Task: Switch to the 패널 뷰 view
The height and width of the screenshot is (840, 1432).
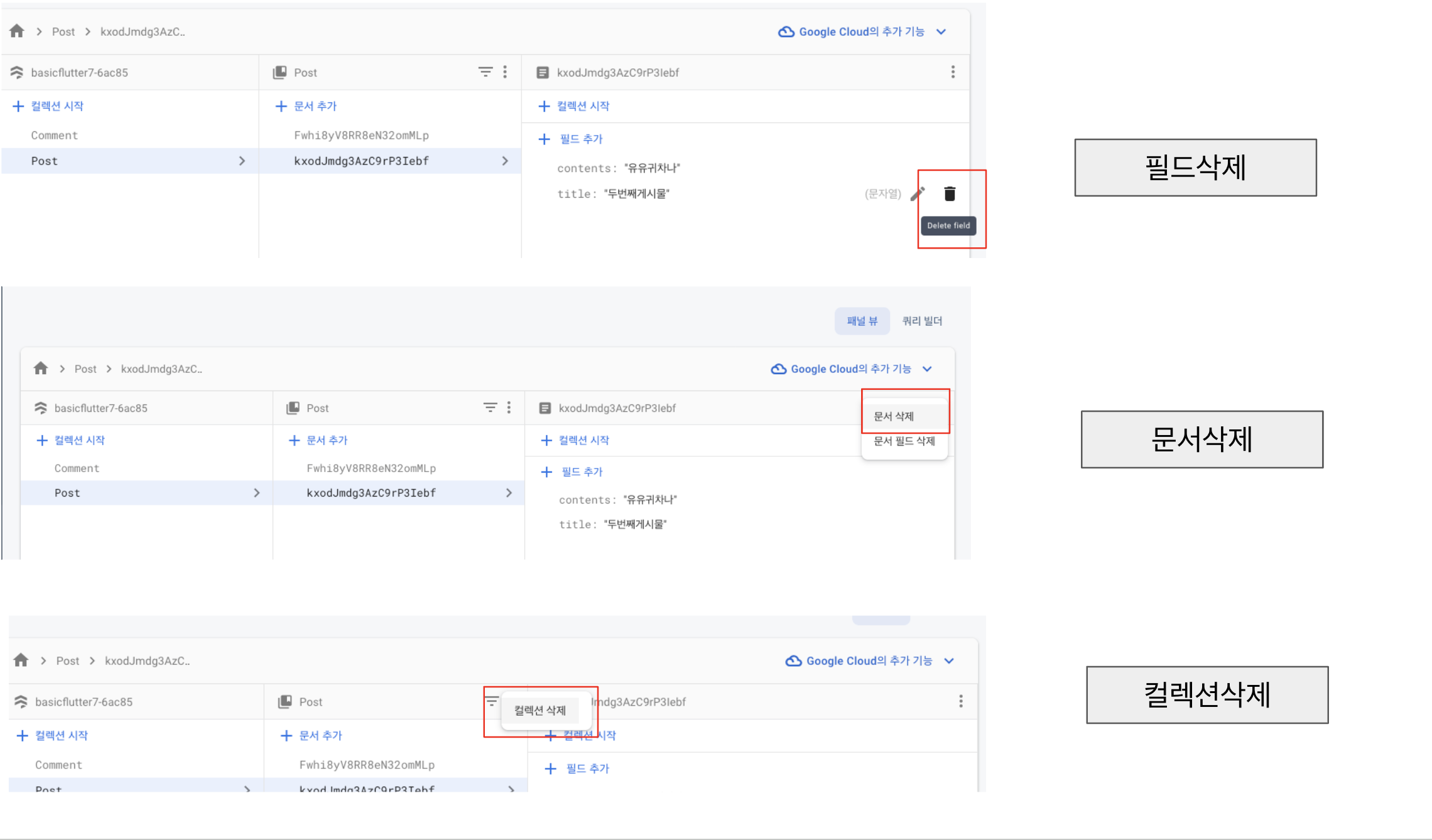Action: (862, 321)
